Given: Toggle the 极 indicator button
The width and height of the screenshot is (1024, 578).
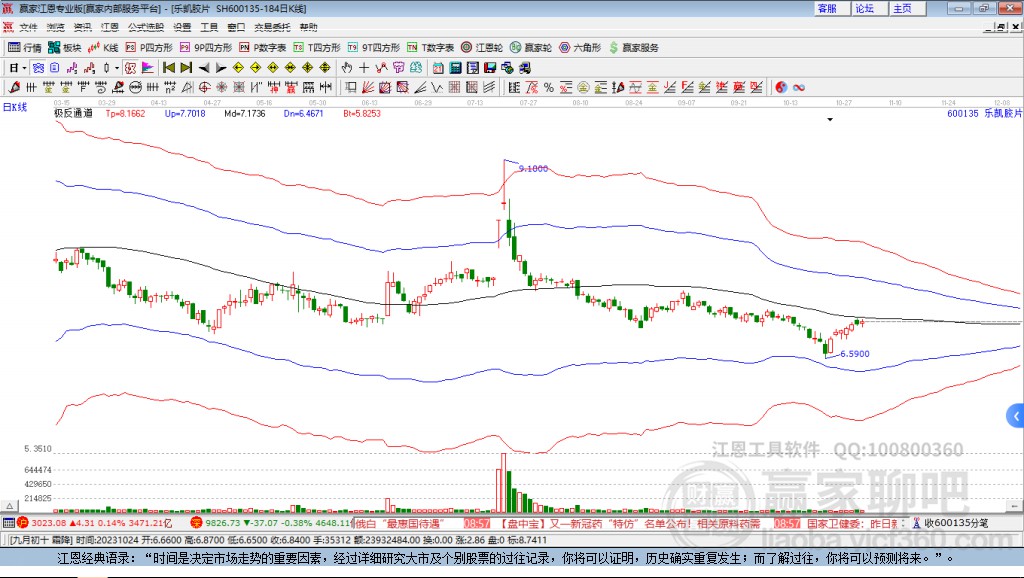Looking at the screenshot, I should [x=130, y=68].
